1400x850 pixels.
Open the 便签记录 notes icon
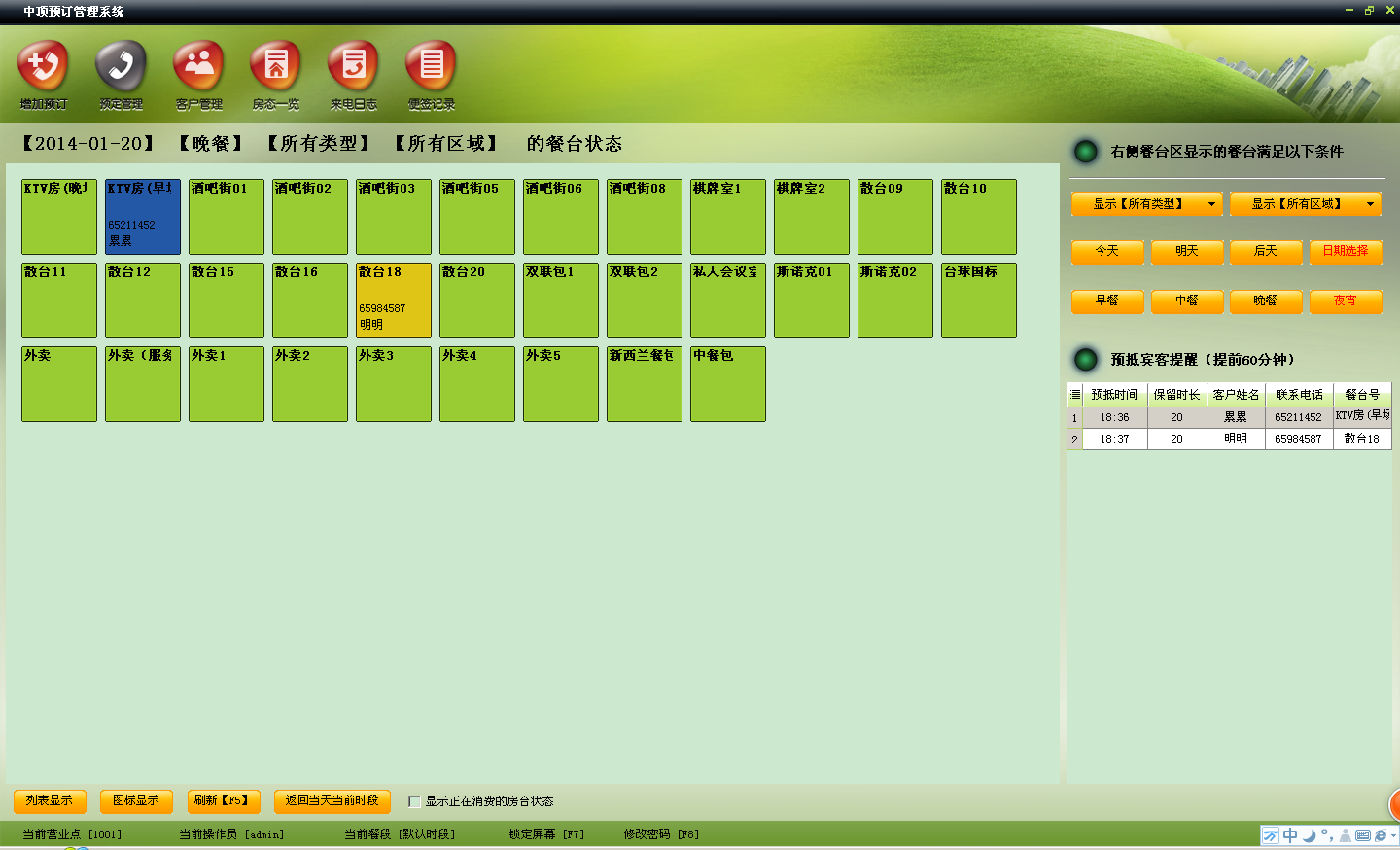tap(432, 67)
